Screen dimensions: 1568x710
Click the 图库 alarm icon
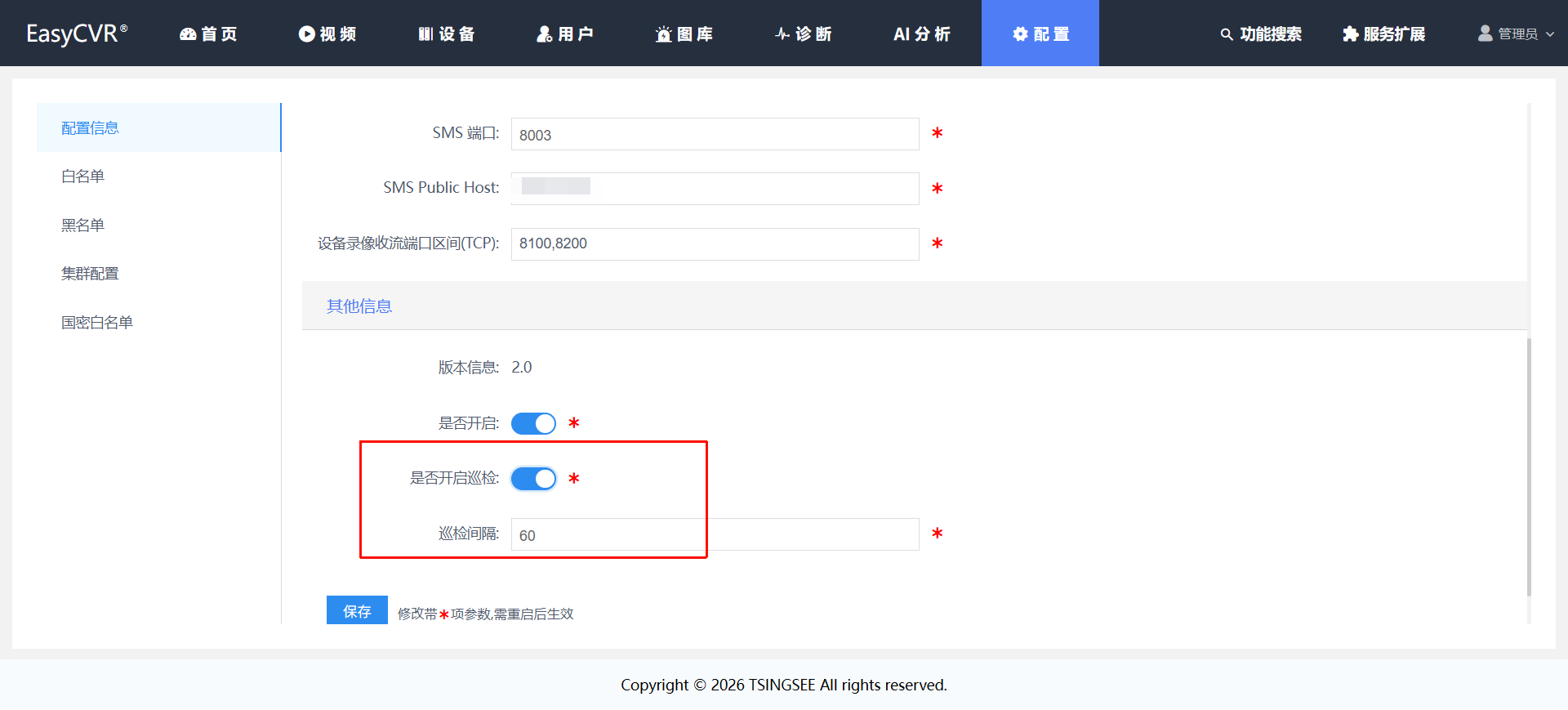point(664,33)
